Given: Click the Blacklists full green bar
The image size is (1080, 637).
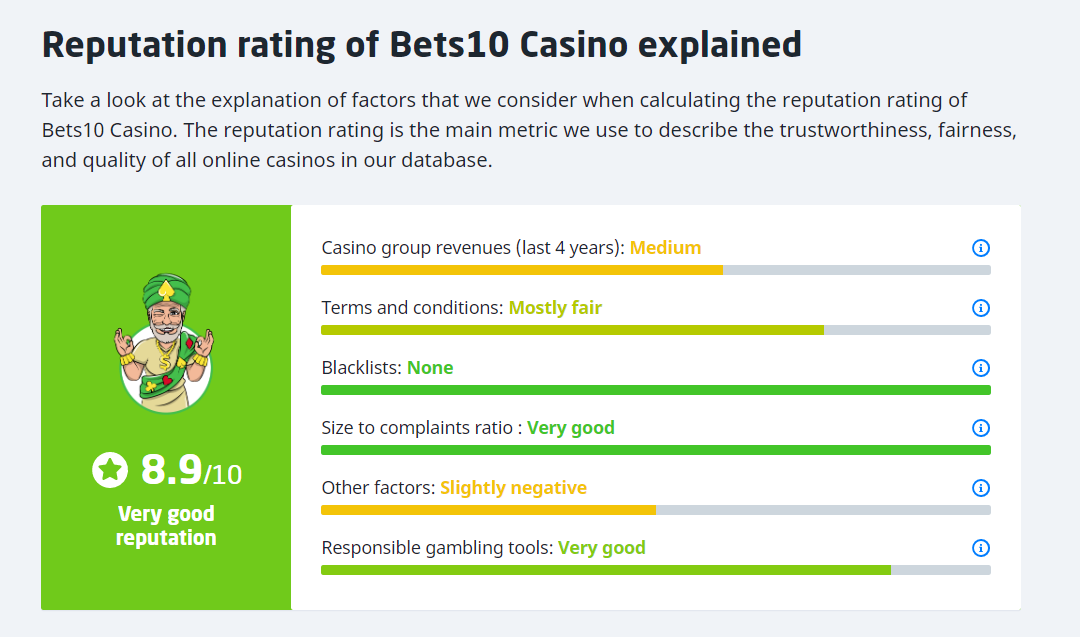Looking at the screenshot, I should tap(655, 390).
